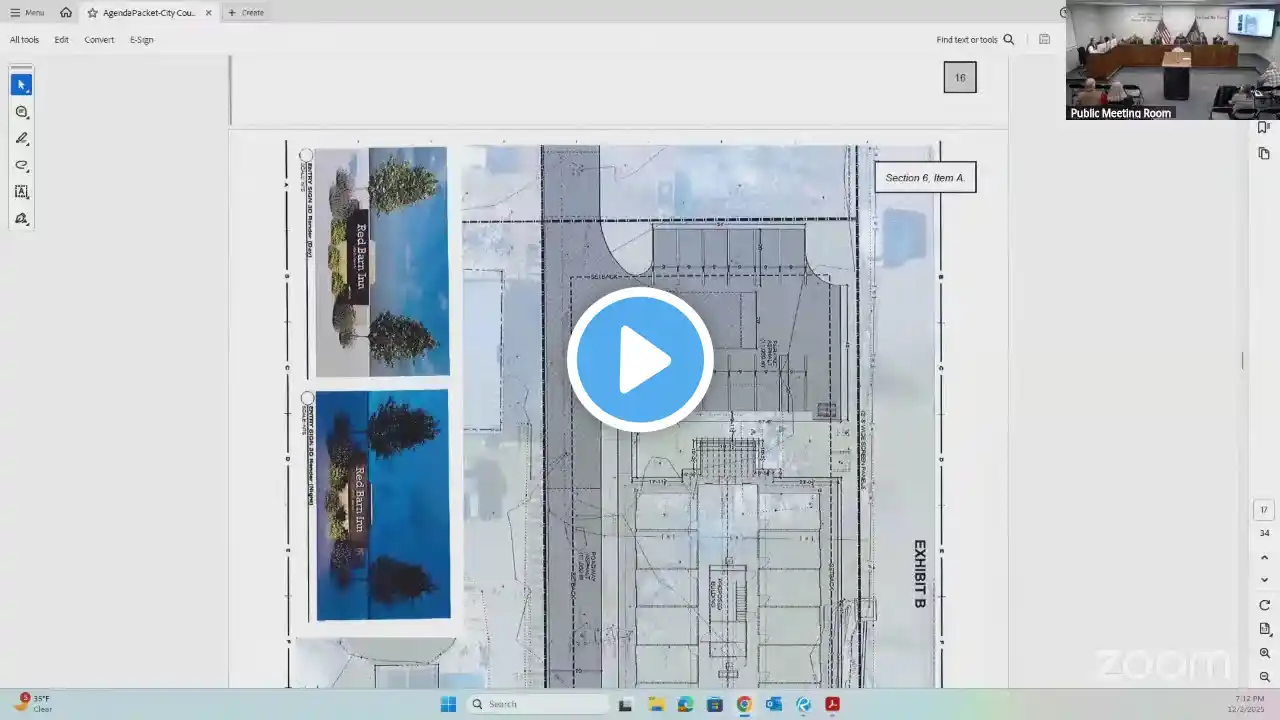Open the Convert menu

click(99, 40)
